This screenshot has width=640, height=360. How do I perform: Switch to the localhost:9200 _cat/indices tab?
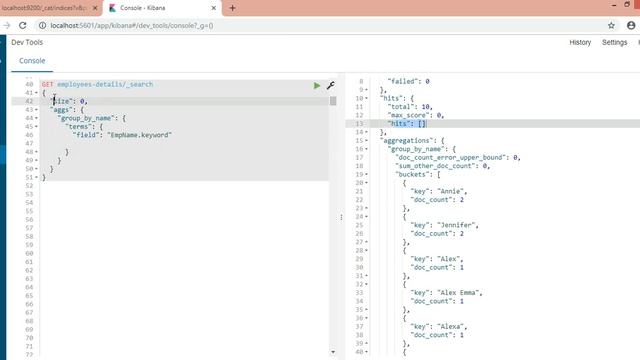[x=44, y=8]
